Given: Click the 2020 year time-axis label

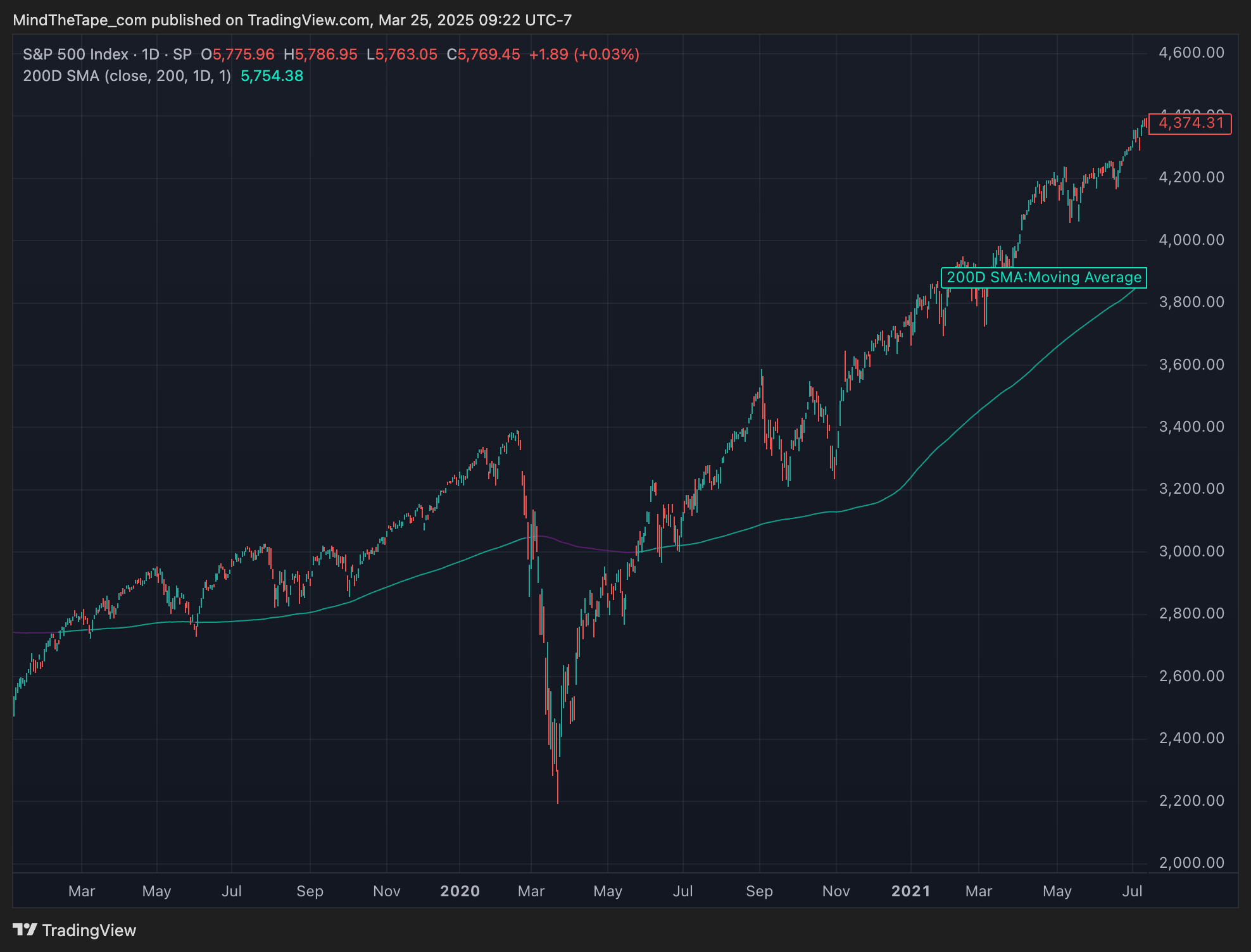Looking at the screenshot, I should pos(460,891).
